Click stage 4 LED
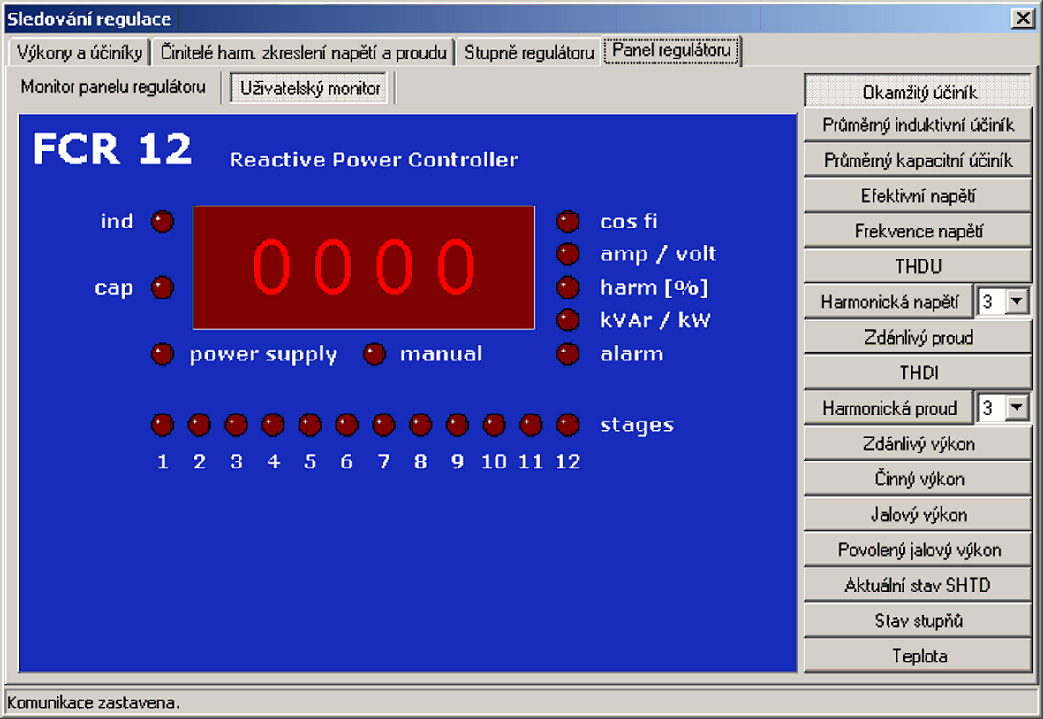This screenshot has width=1043, height=719. coord(273,424)
